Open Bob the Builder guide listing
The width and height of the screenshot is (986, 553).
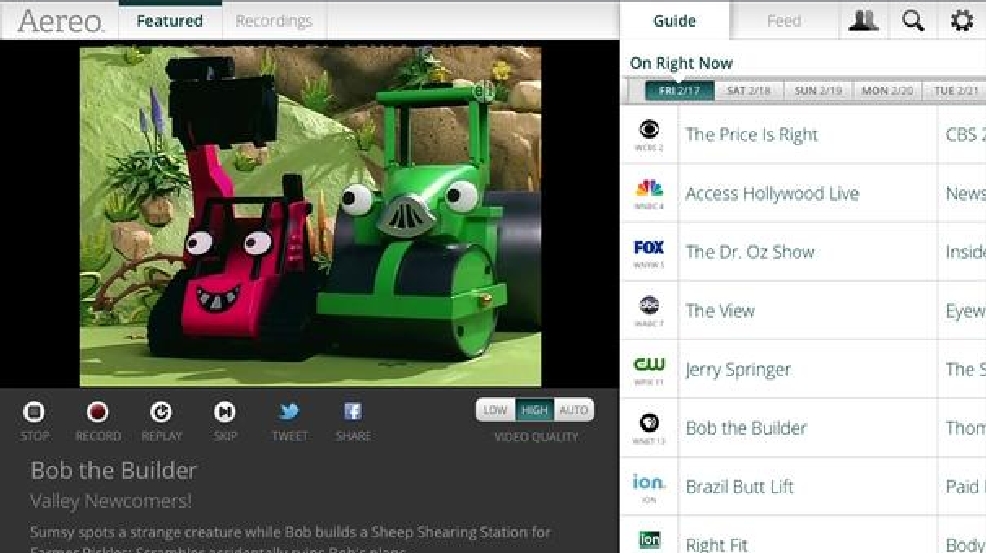807,428
